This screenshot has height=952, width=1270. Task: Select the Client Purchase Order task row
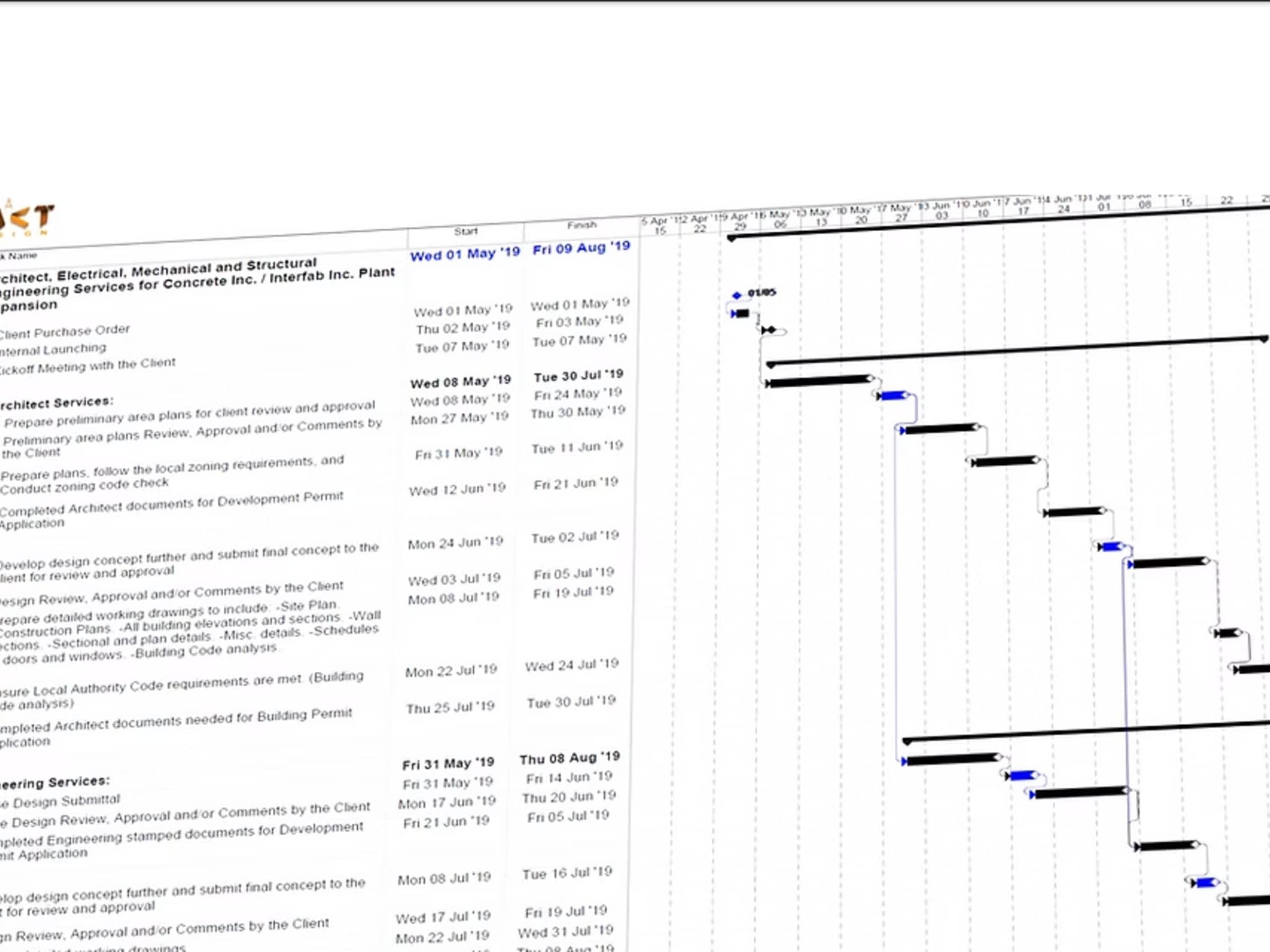64,332
